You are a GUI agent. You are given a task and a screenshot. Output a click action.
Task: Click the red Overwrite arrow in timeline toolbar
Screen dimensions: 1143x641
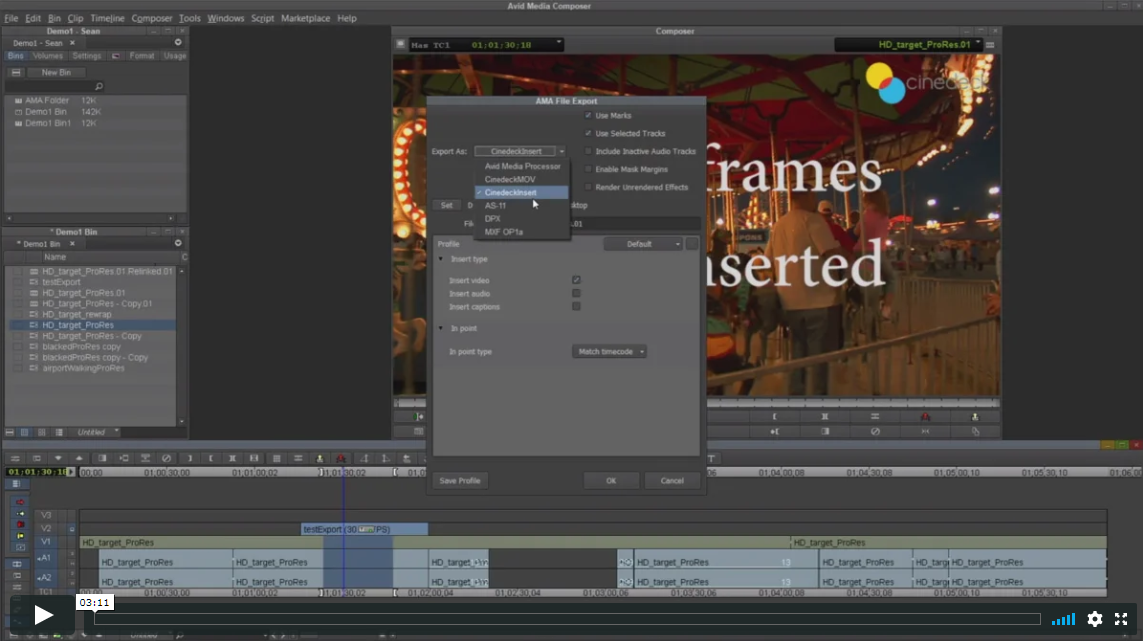pyautogui.click(x=341, y=458)
